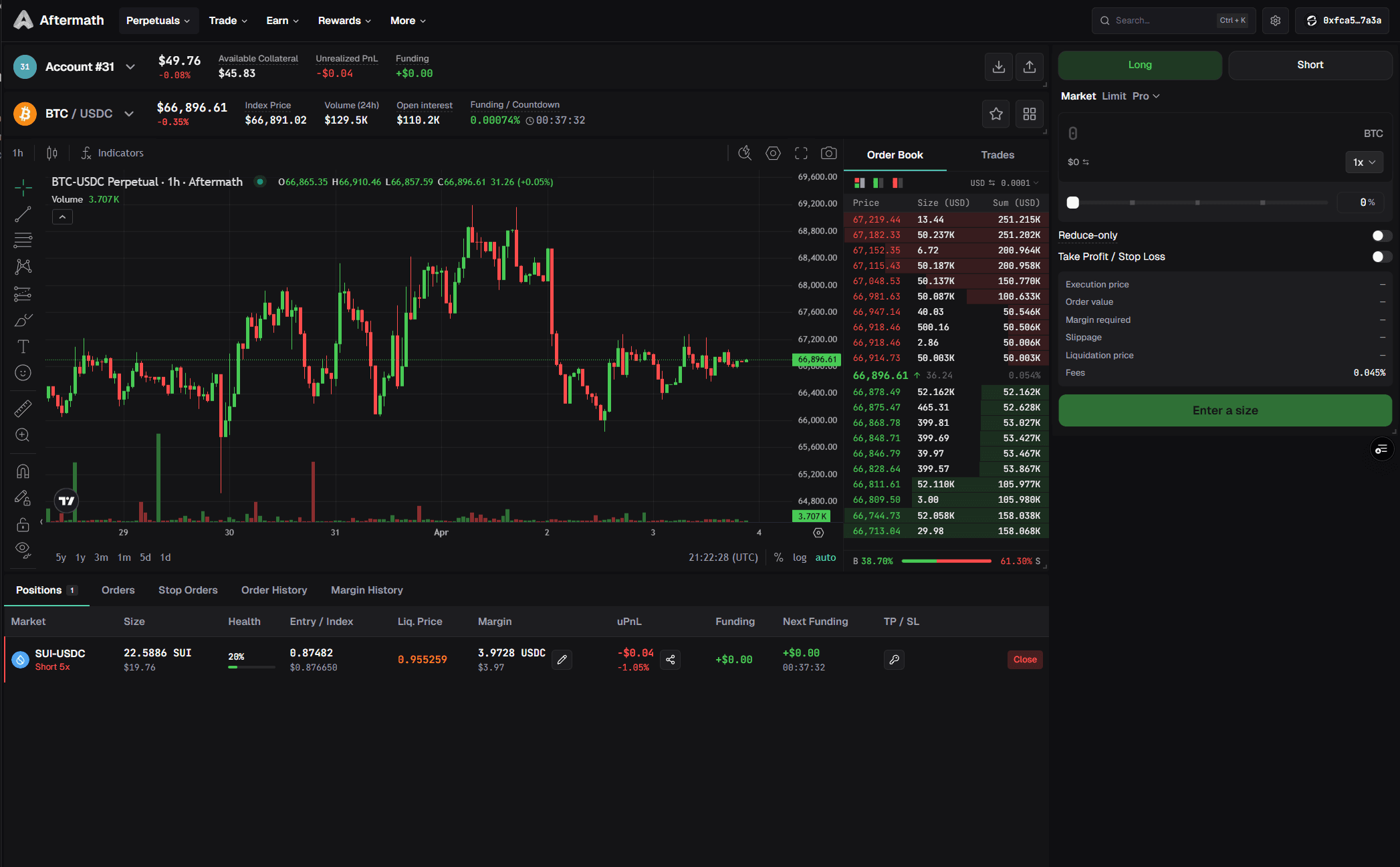Open the Perpetuals dropdown menu
The width and height of the screenshot is (1400, 867).
pyautogui.click(x=158, y=20)
